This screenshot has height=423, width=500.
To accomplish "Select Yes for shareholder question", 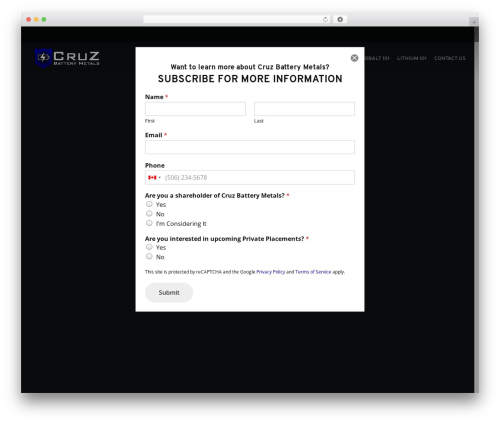I will pyautogui.click(x=149, y=204).
